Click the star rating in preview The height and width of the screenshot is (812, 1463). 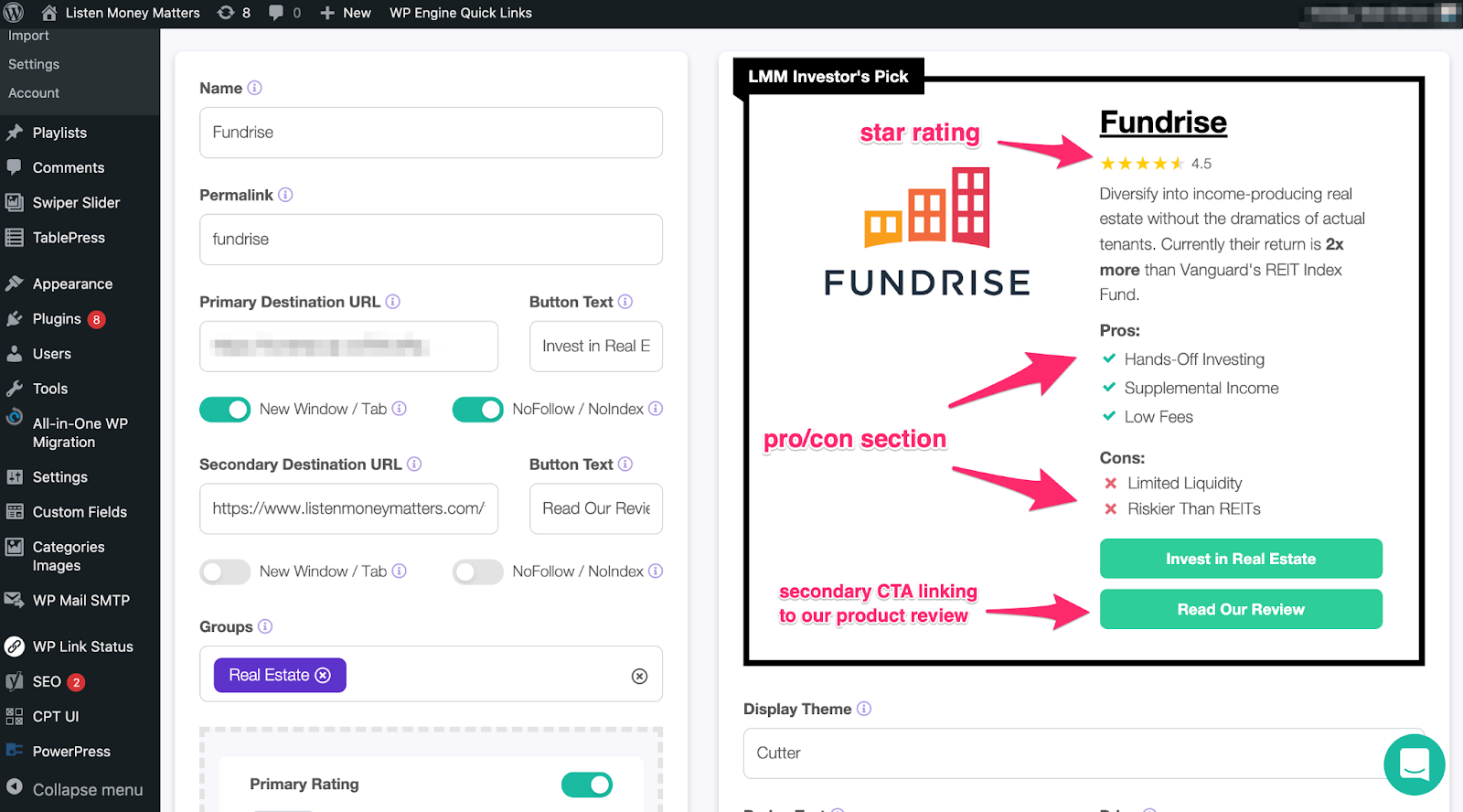pos(1142,164)
